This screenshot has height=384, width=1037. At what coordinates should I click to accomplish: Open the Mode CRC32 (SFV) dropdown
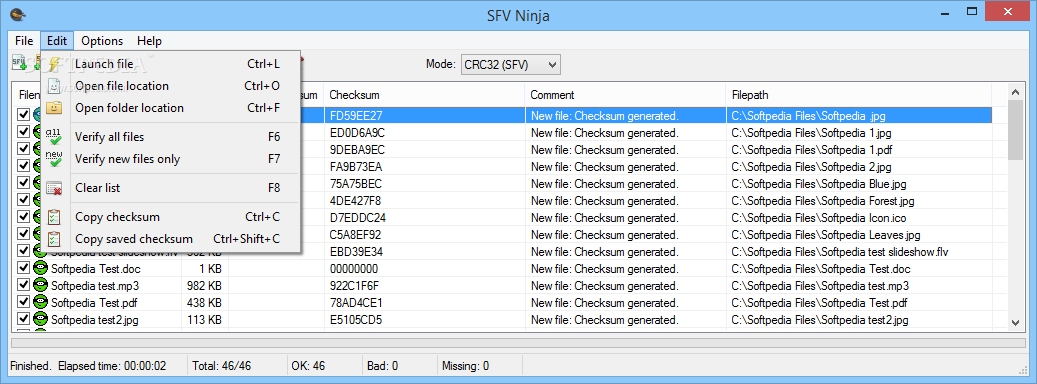point(511,64)
